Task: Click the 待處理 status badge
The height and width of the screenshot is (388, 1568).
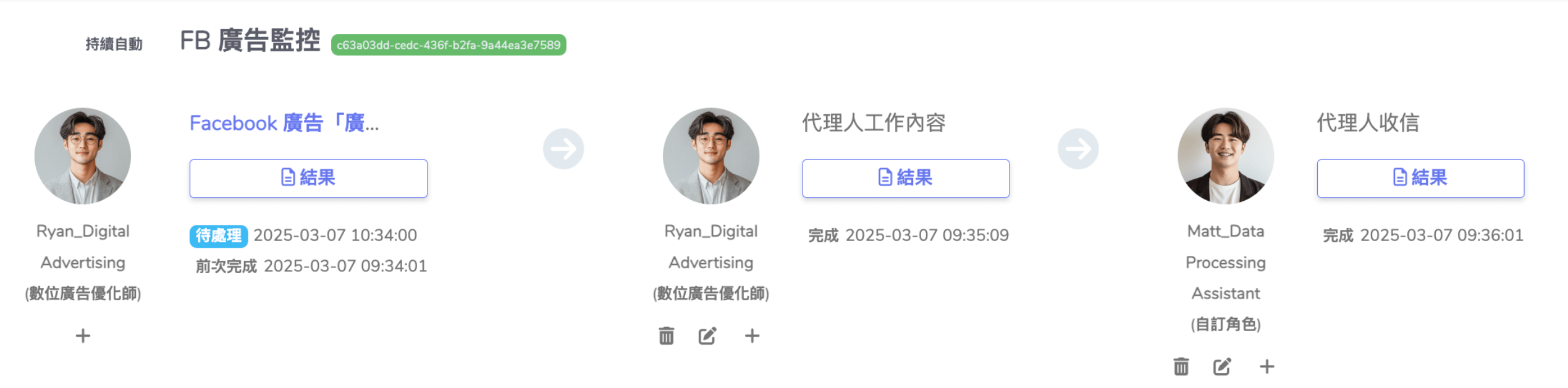Action: click(219, 235)
